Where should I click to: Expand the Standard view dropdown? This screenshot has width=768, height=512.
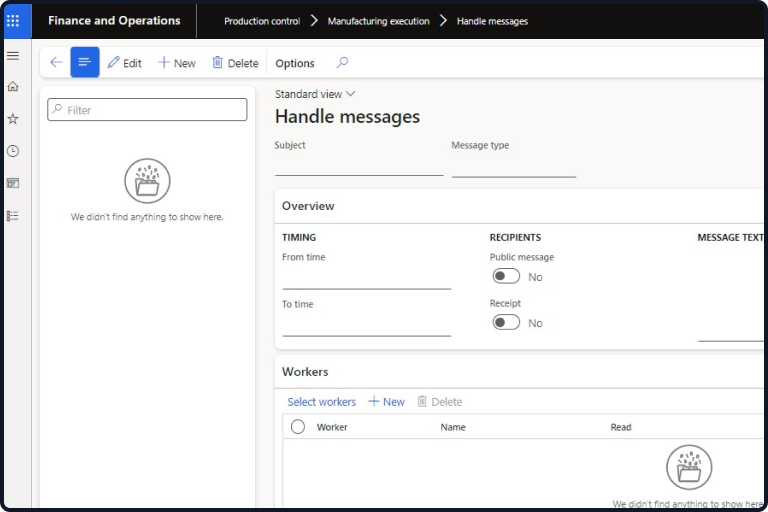(x=315, y=94)
